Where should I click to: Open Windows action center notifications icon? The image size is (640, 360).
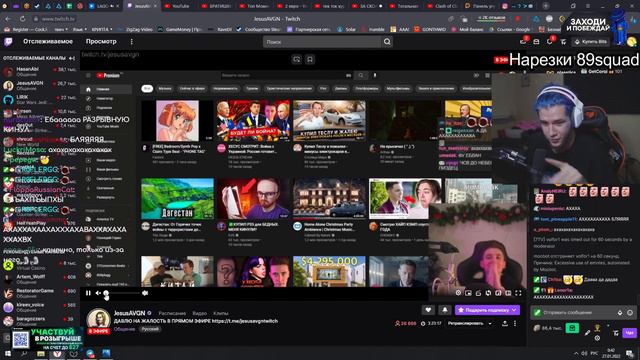(630, 353)
